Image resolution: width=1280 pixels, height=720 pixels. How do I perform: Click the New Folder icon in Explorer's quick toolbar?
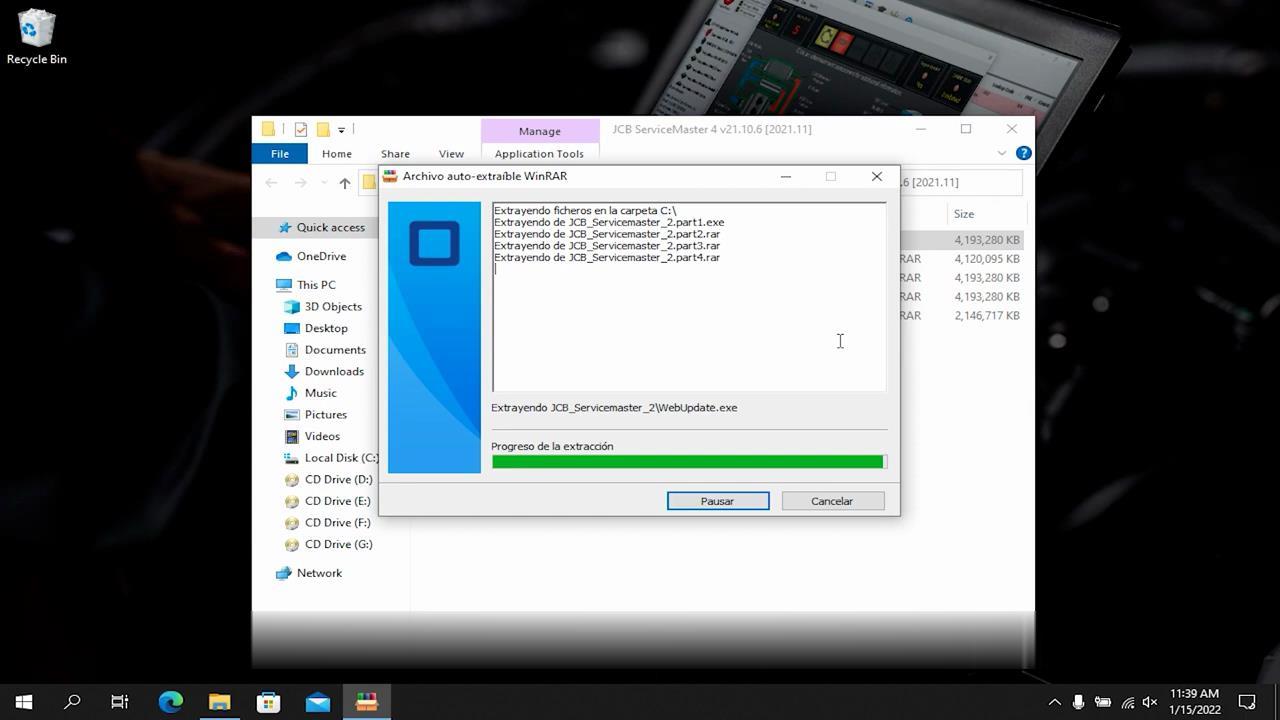tap(323, 129)
